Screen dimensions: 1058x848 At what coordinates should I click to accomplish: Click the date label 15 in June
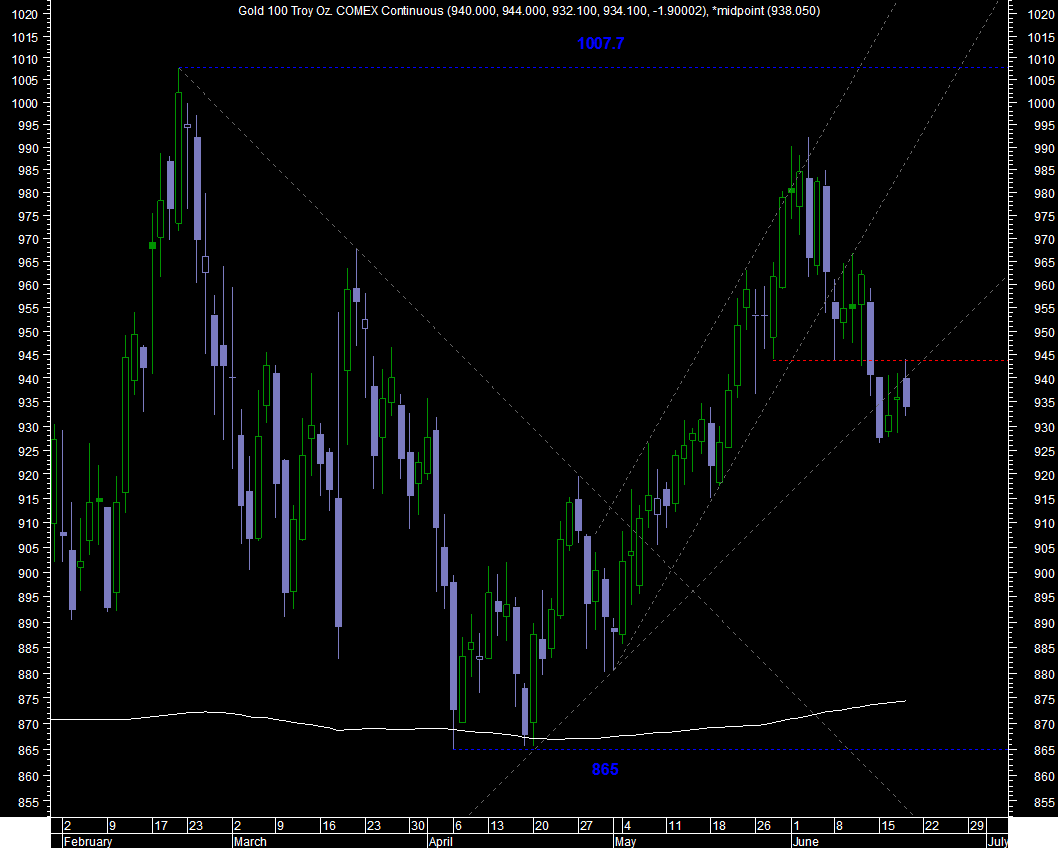888,826
